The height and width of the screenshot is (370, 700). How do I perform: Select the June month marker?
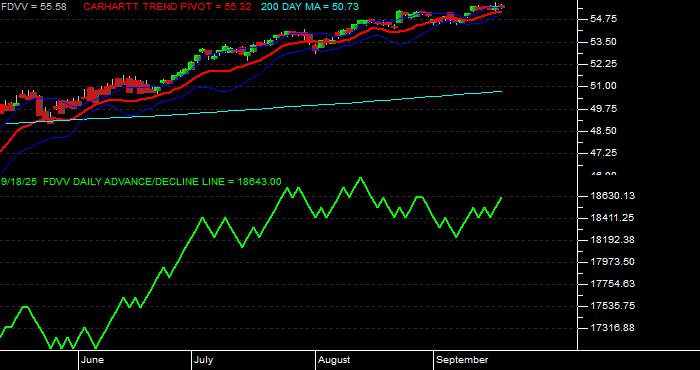[92, 360]
